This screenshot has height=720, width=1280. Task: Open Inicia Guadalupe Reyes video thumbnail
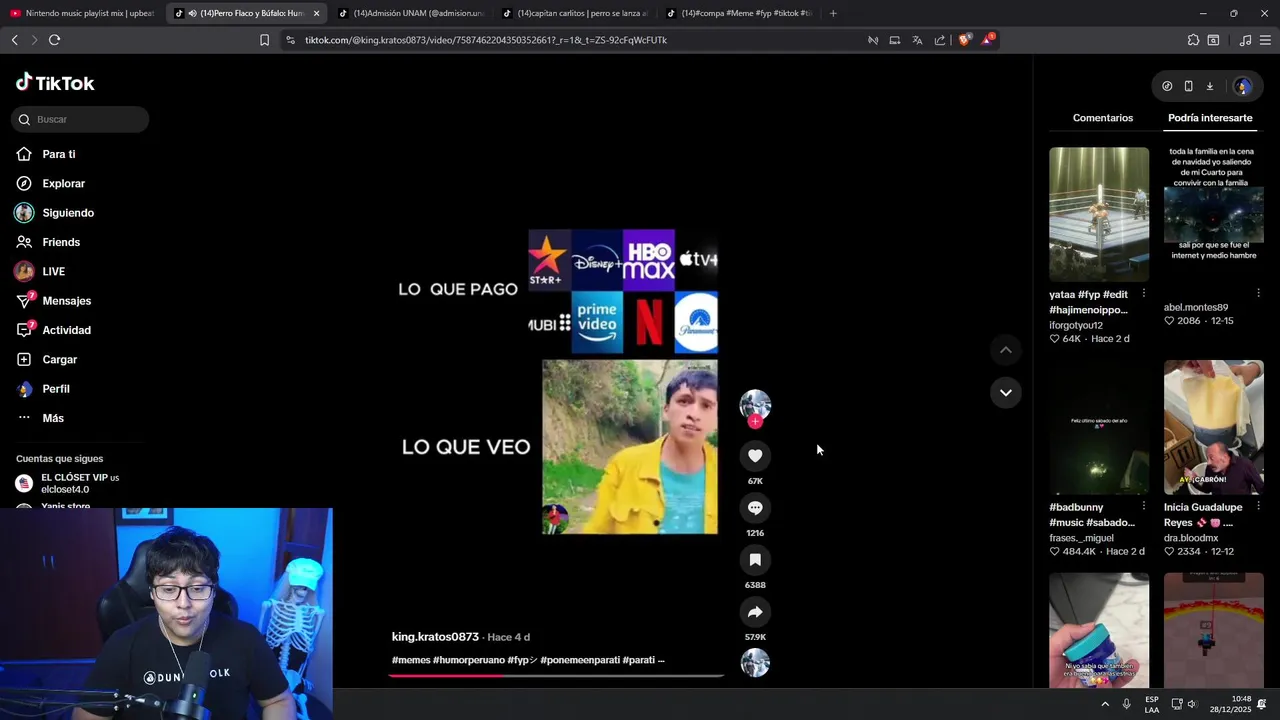[1214, 427]
